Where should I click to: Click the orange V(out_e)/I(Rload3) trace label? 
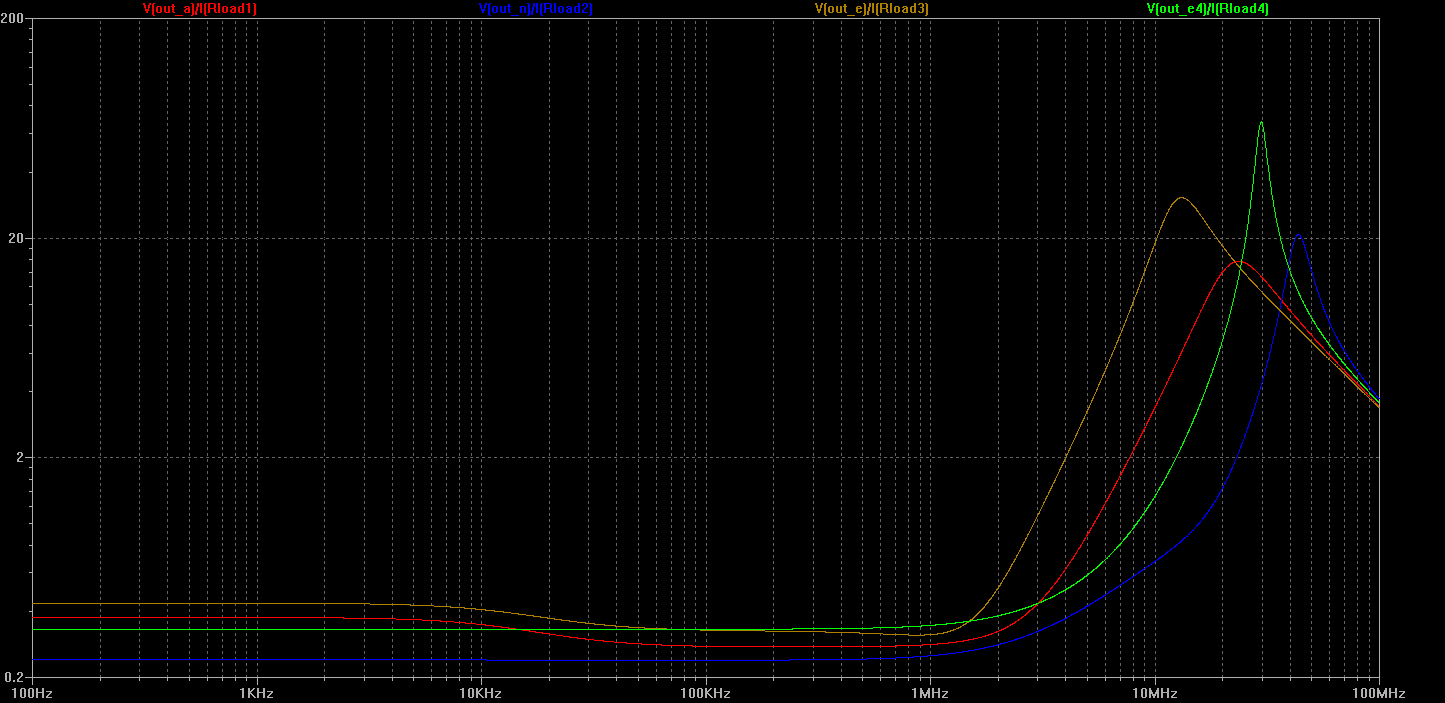click(872, 9)
